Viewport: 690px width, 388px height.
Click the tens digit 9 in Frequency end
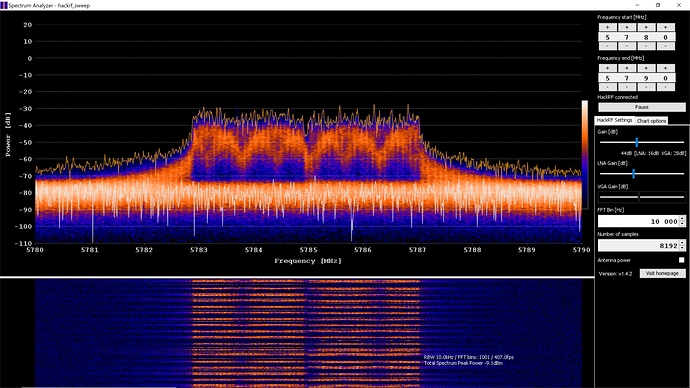click(x=646, y=78)
